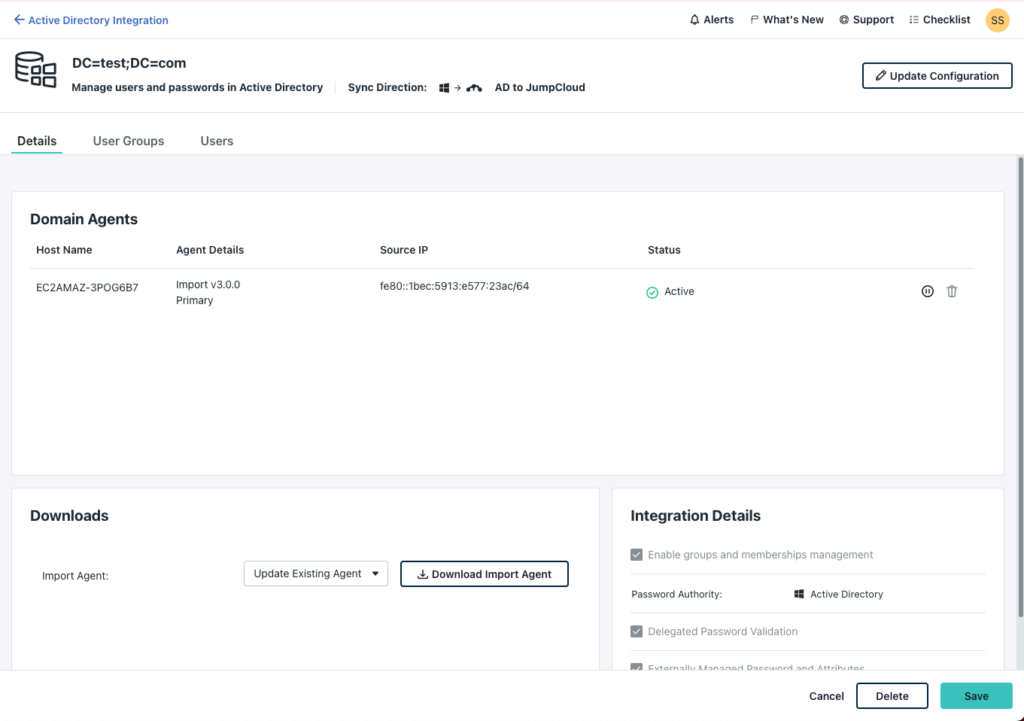Click the trash icon to delete domain agent

[952, 291]
